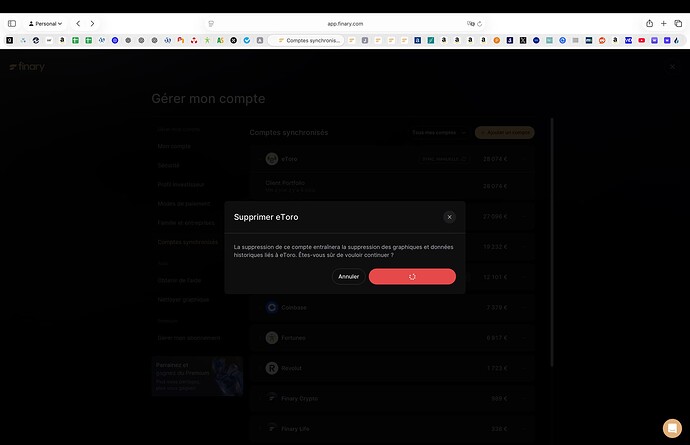Open the chat support bubble icon

(x=672, y=428)
